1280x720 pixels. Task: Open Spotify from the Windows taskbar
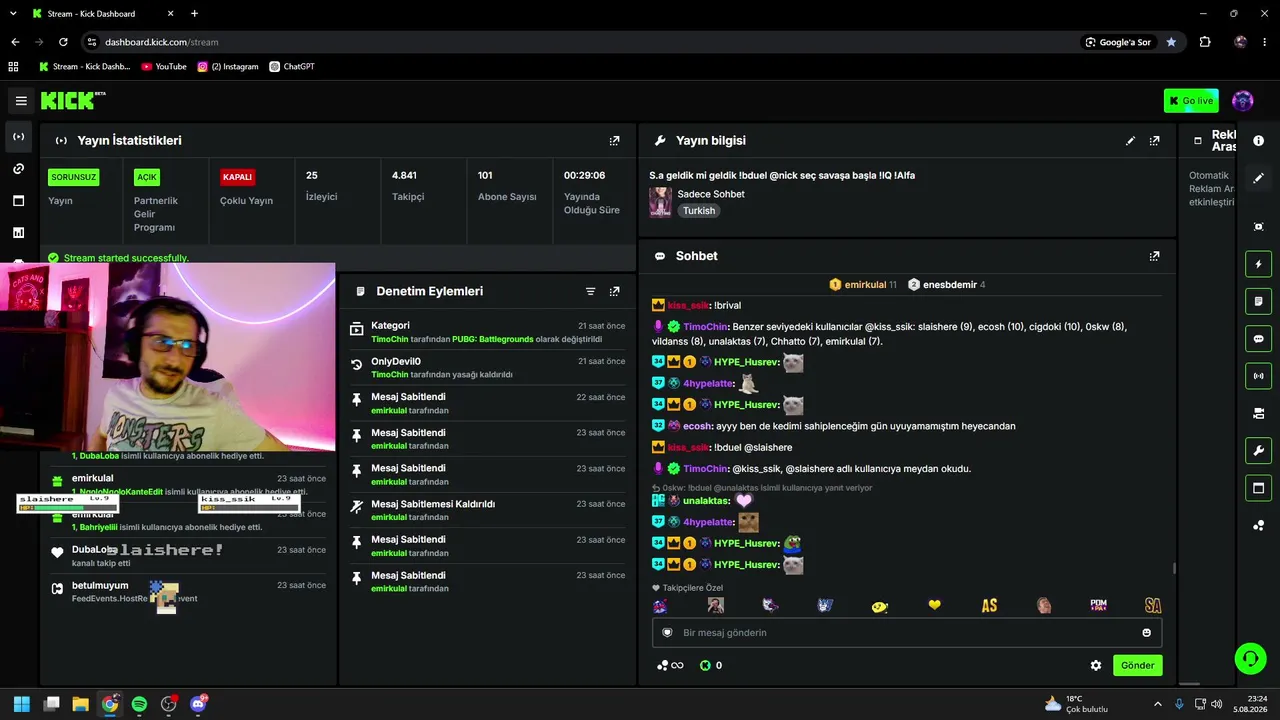(x=139, y=704)
